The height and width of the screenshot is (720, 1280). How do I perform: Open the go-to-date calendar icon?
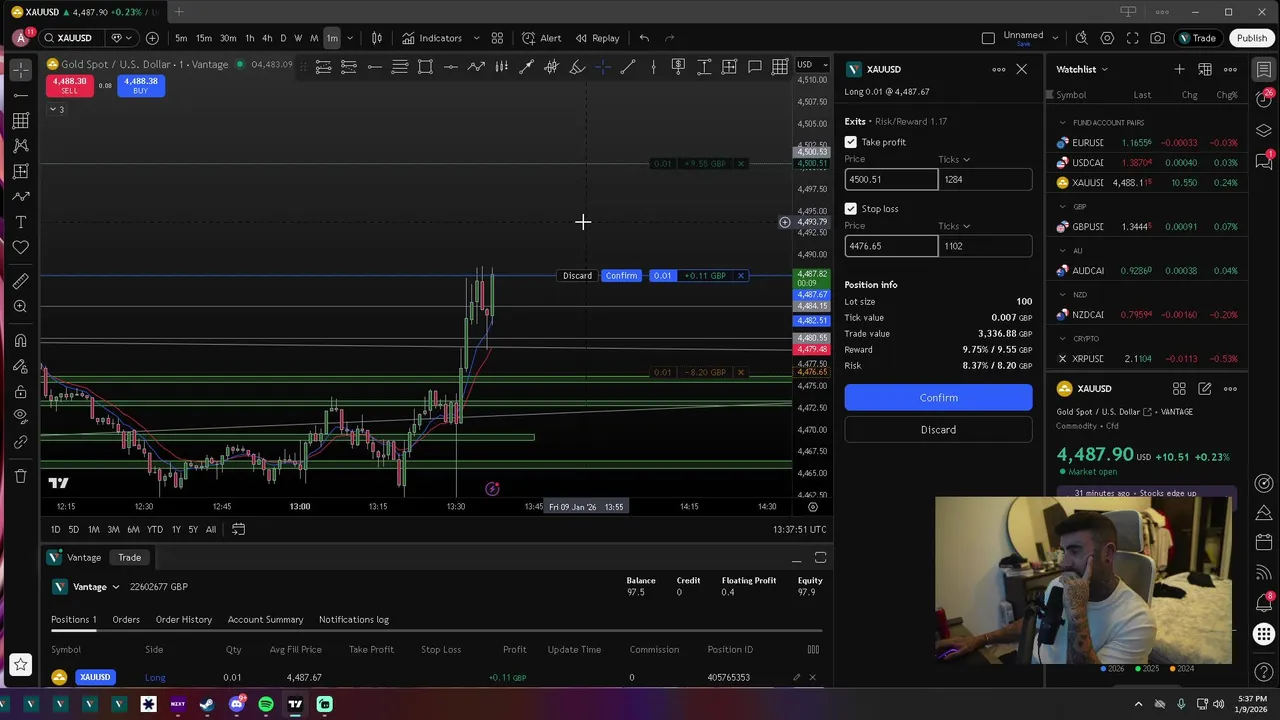[x=238, y=529]
